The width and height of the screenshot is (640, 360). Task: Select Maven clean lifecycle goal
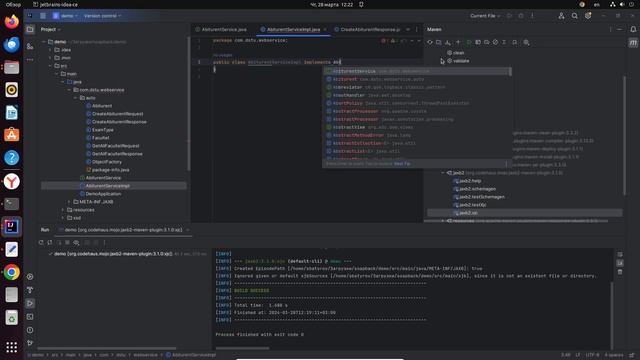pyautogui.click(x=456, y=53)
